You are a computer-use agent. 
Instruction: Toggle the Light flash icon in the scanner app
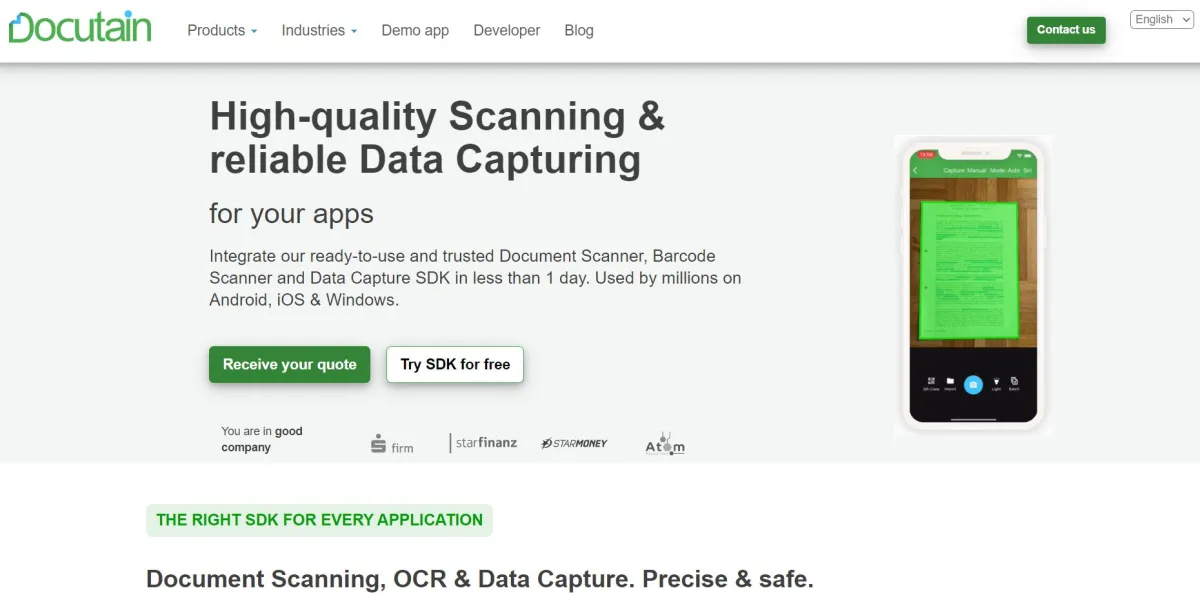(997, 382)
